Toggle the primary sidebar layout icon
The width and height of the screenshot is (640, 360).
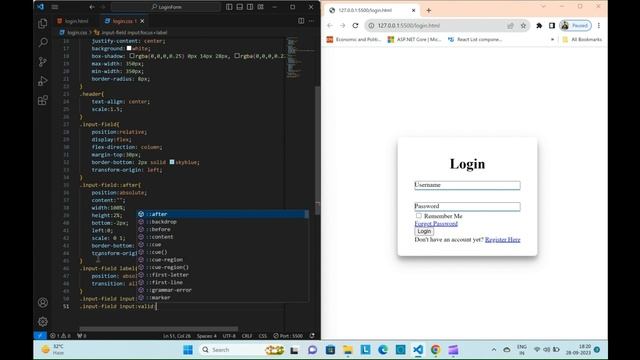[x=229, y=7]
